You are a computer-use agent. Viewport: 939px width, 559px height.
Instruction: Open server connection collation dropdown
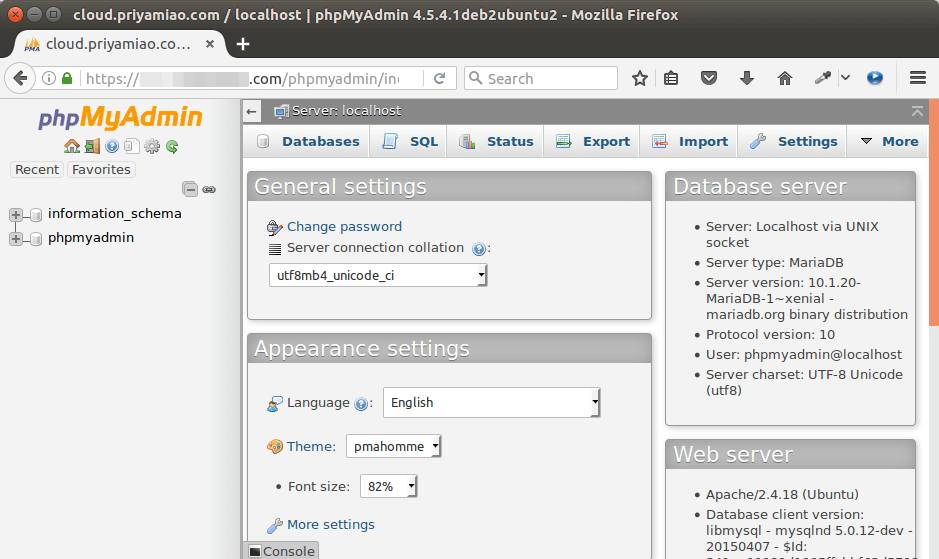coord(378,275)
